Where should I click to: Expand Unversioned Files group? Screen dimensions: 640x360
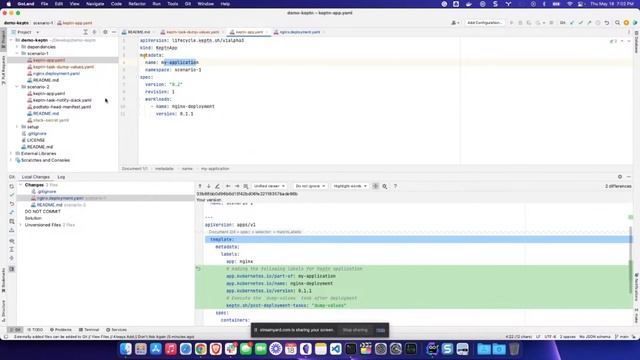point(21,225)
